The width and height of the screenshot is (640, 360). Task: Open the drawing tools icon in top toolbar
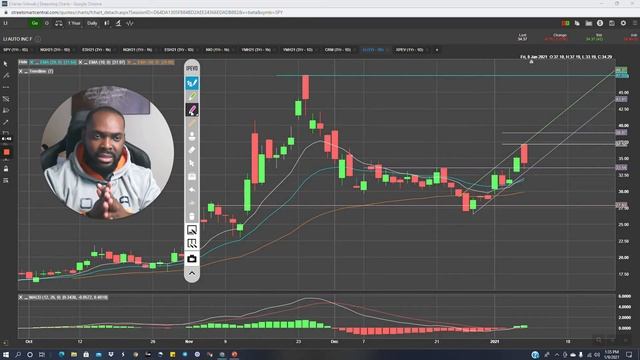(118, 23)
